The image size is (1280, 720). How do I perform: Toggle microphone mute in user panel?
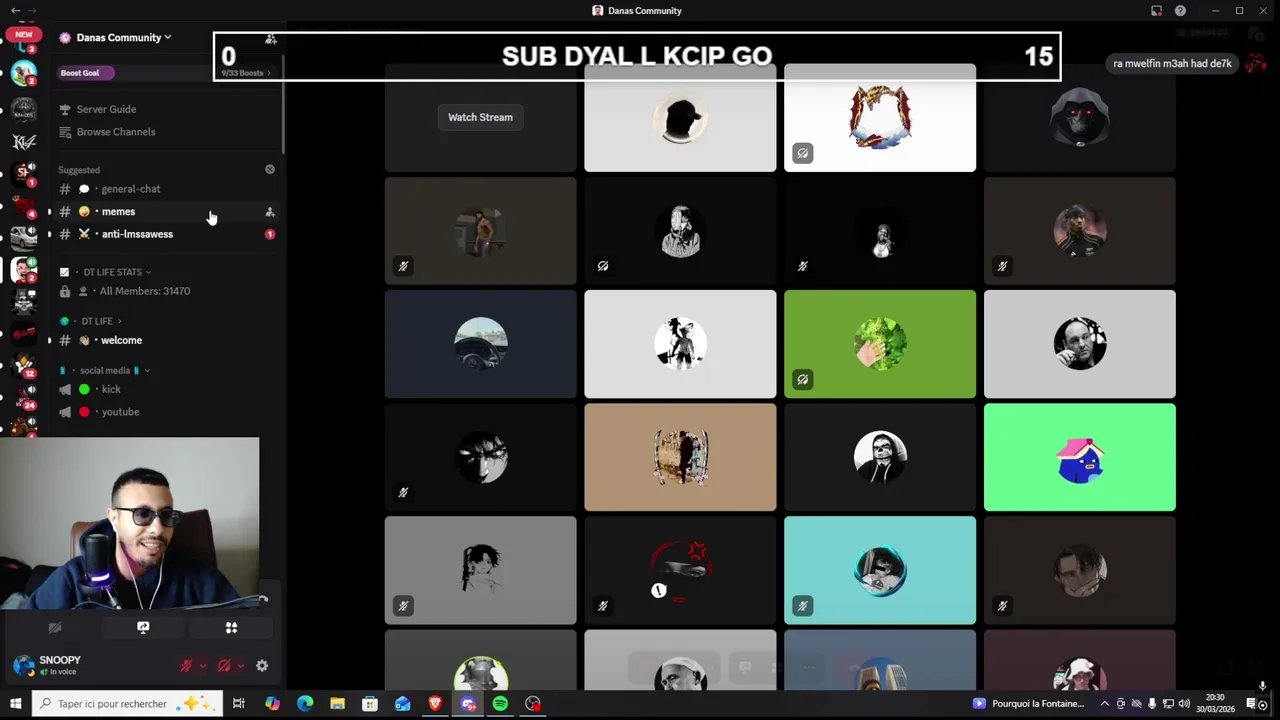[x=186, y=666]
